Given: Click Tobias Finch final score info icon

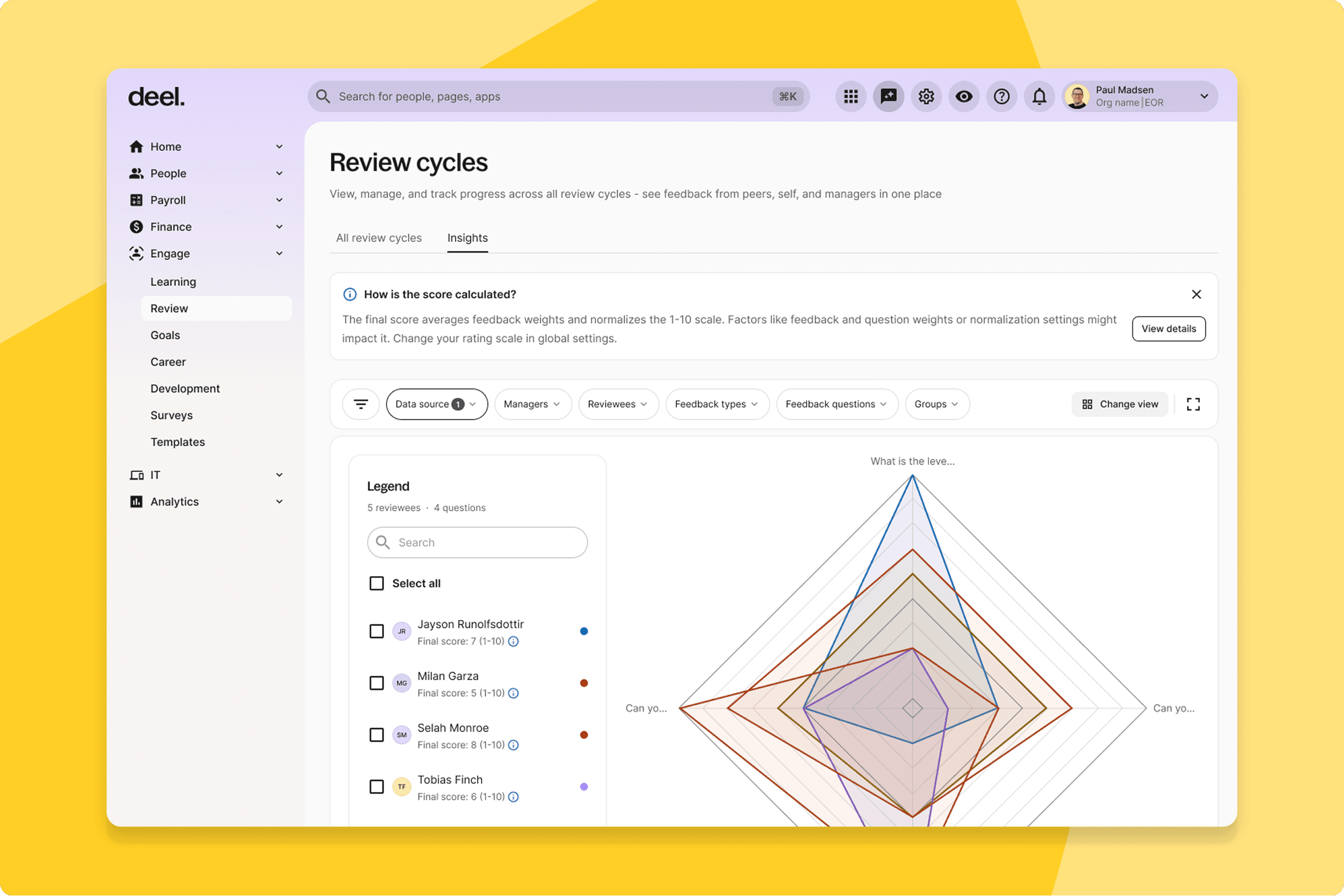Looking at the screenshot, I should click(x=513, y=798).
